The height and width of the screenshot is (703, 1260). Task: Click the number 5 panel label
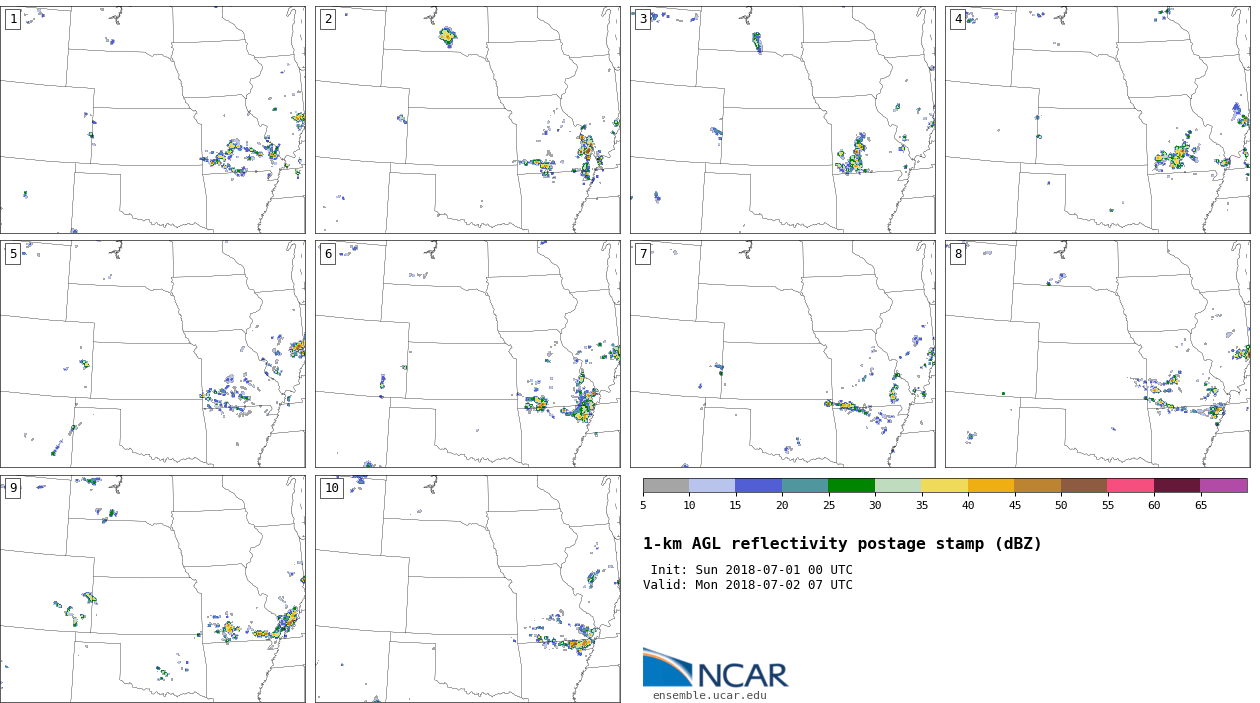[13, 254]
